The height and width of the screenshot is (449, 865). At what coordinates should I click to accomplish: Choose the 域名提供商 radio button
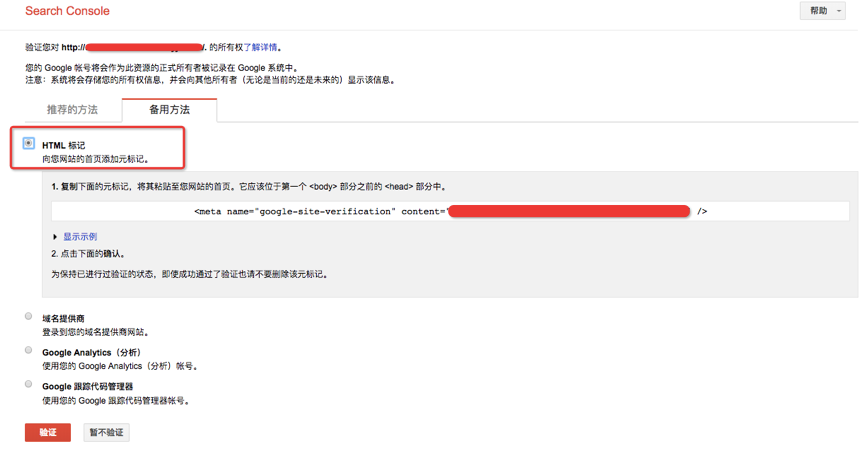tap(29, 317)
